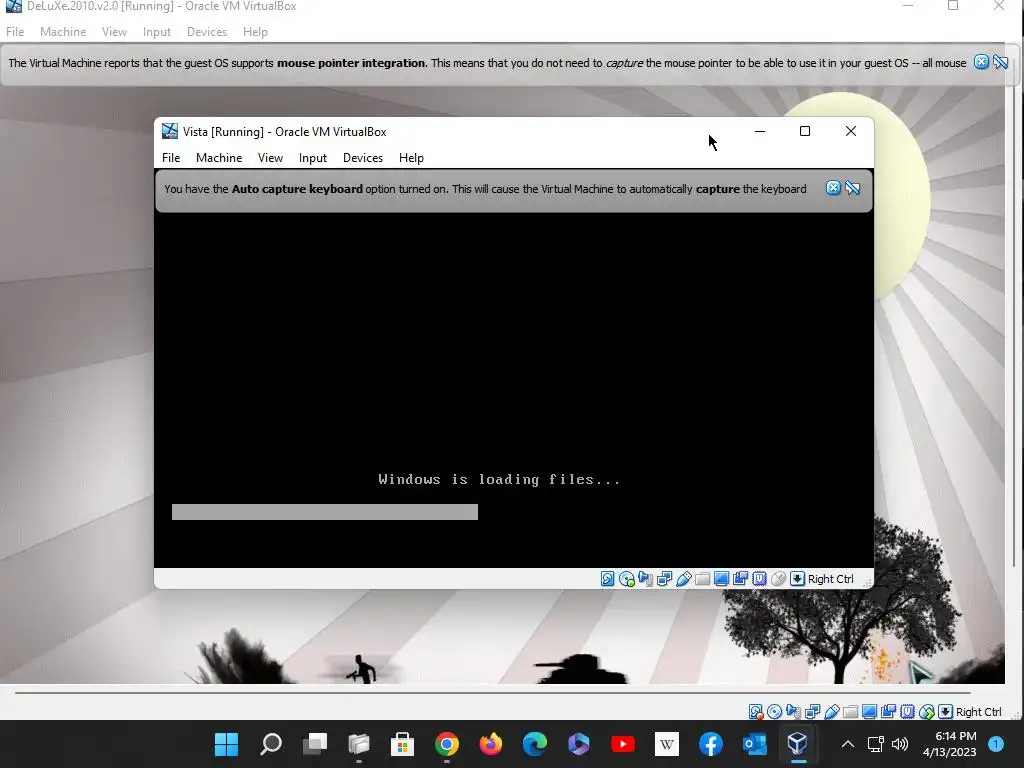Click mouse integration icon in Vista status bar
Screen dimensions: 1024x768
tap(778, 579)
